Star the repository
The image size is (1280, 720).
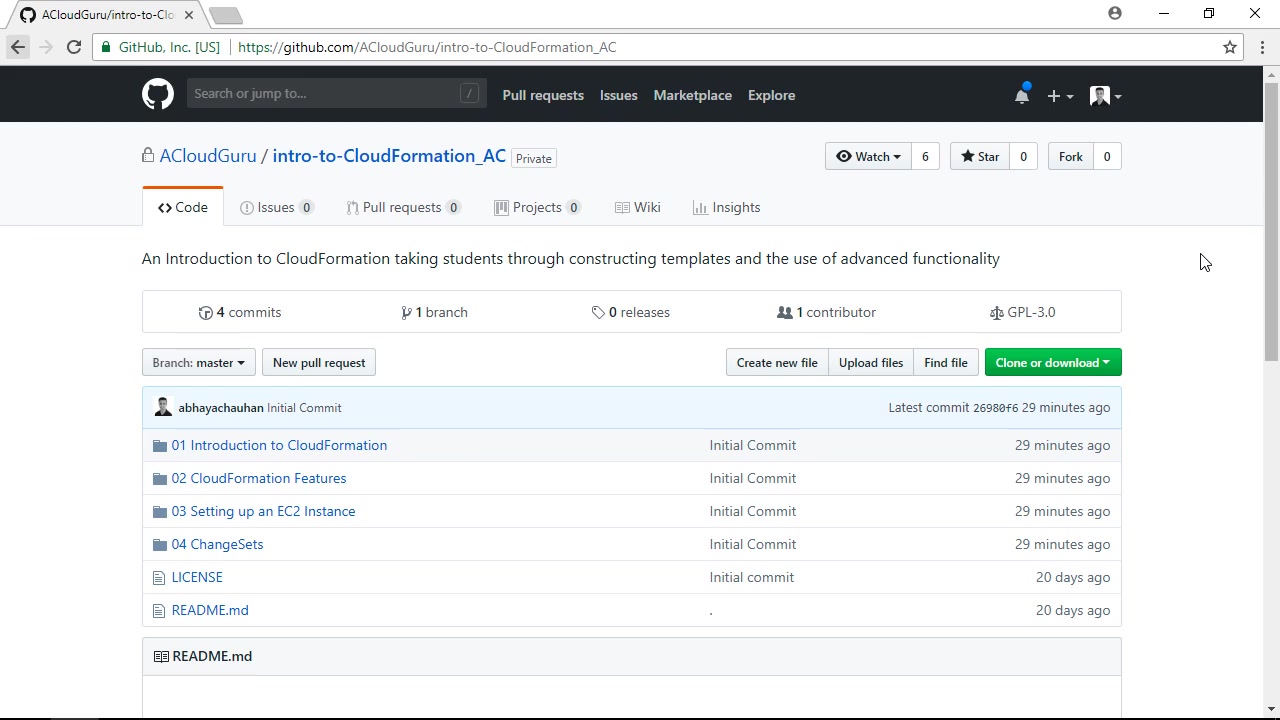click(x=979, y=156)
